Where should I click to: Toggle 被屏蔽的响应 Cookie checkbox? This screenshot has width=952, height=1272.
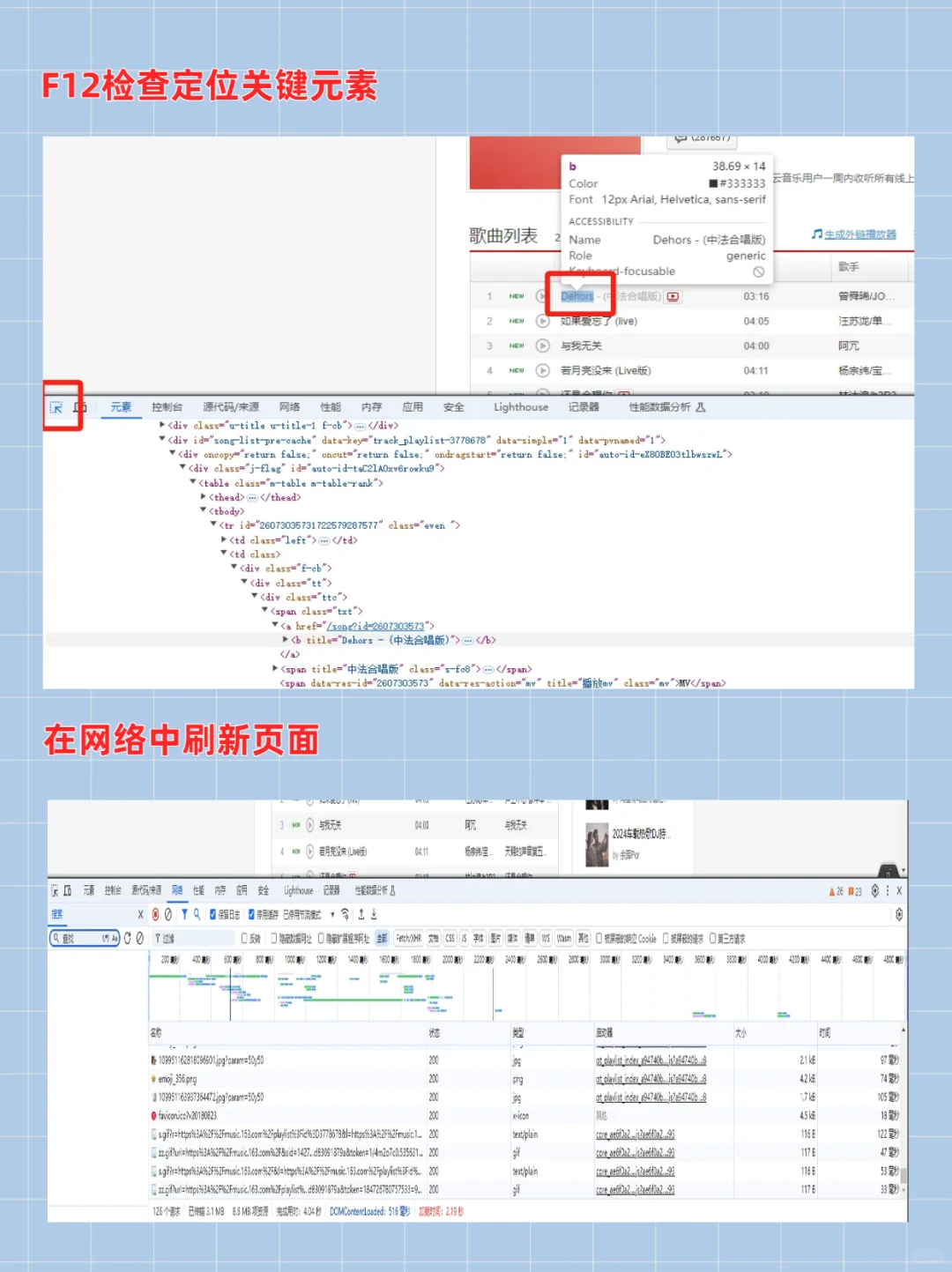[x=599, y=938]
